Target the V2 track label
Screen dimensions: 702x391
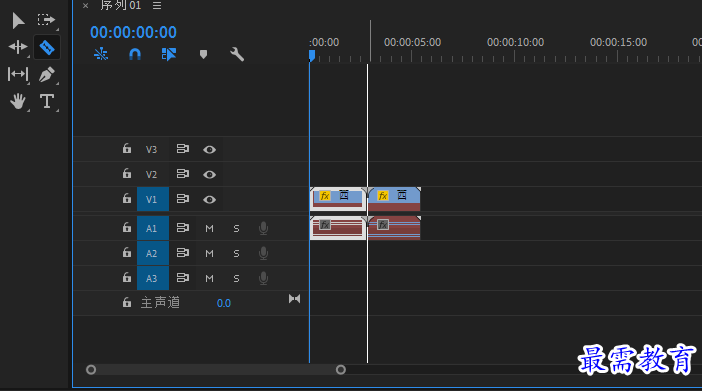pyautogui.click(x=151, y=174)
